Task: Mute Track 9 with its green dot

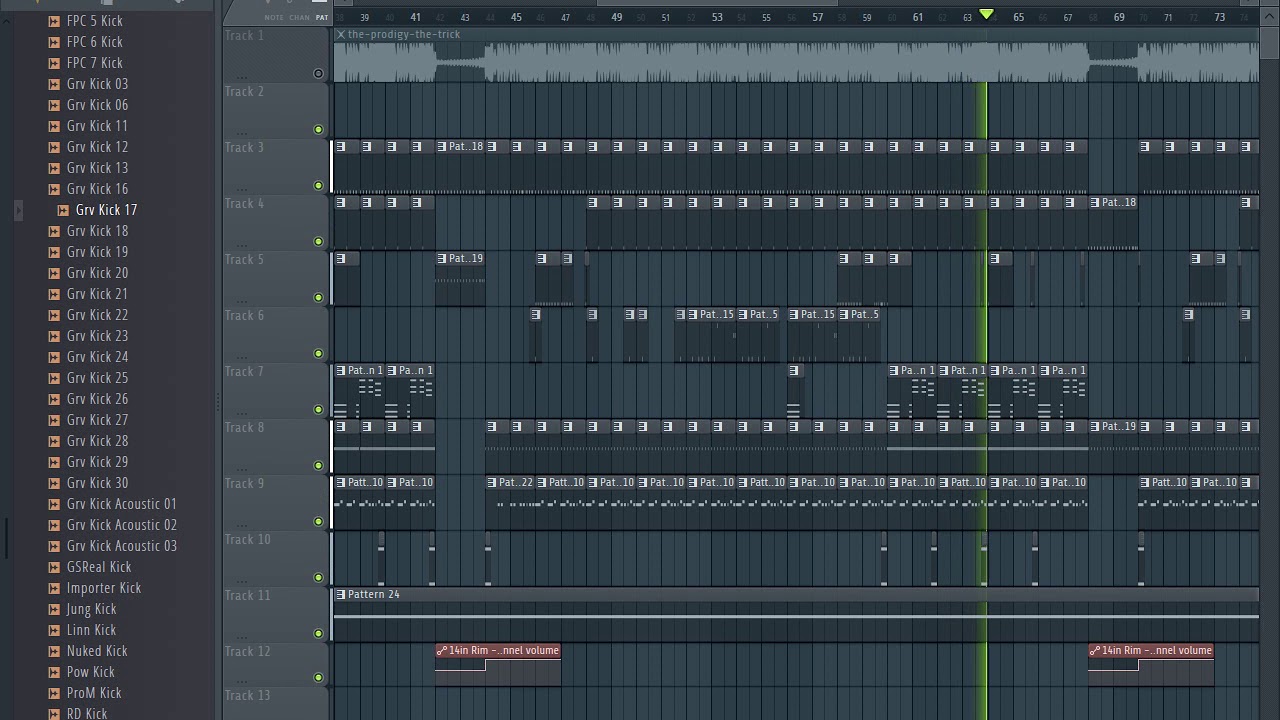Action: coord(319,521)
